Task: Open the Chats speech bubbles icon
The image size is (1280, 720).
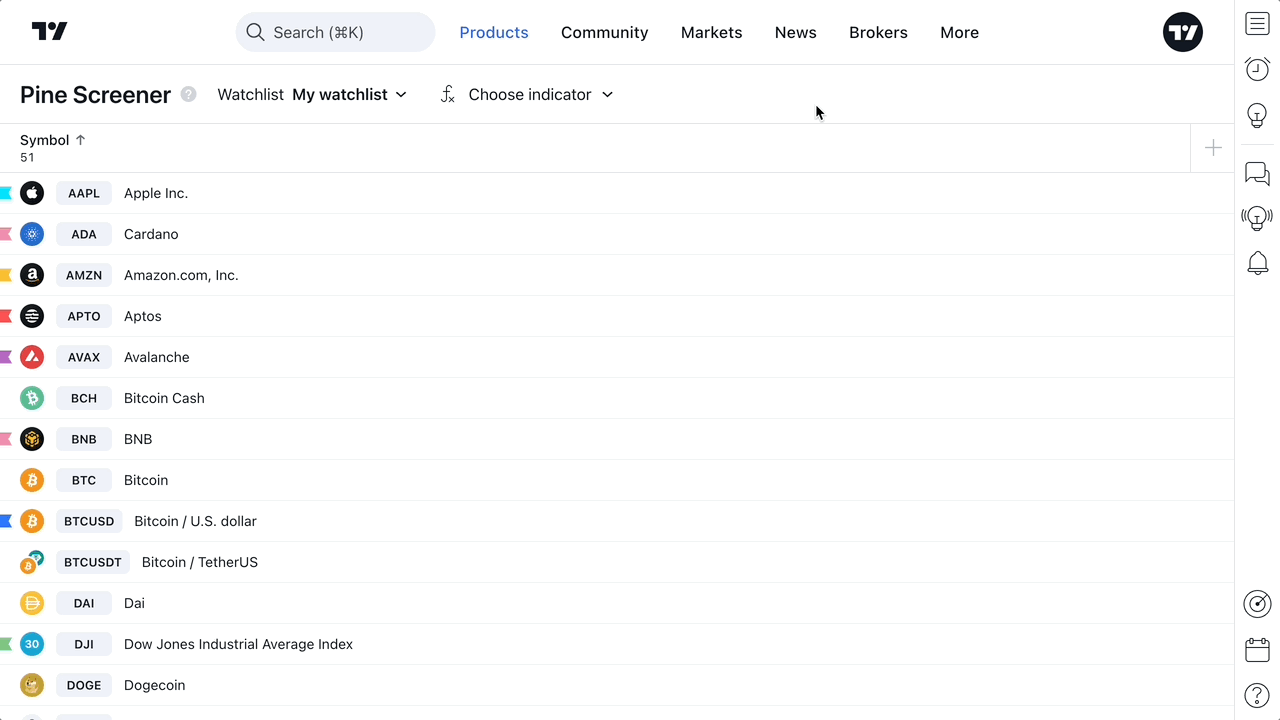Action: [x=1257, y=174]
